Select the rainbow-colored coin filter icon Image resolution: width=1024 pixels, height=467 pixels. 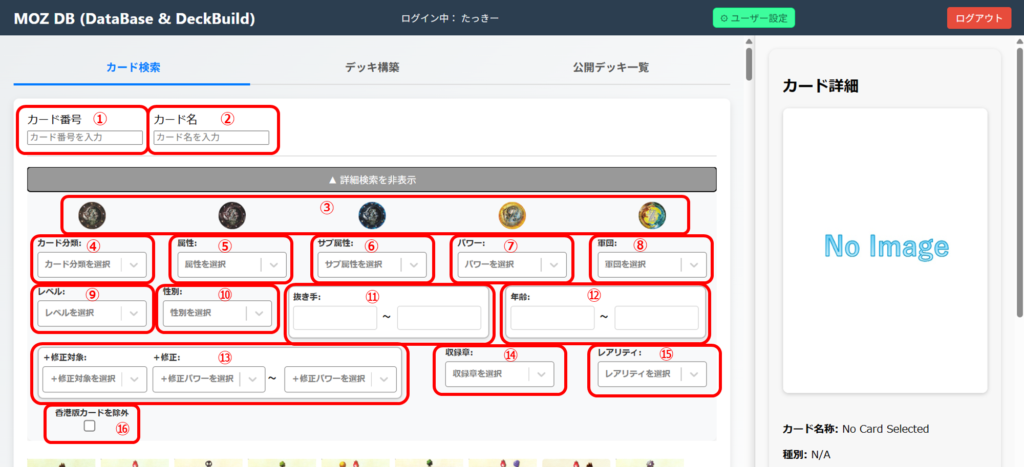[x=652, y=213]
